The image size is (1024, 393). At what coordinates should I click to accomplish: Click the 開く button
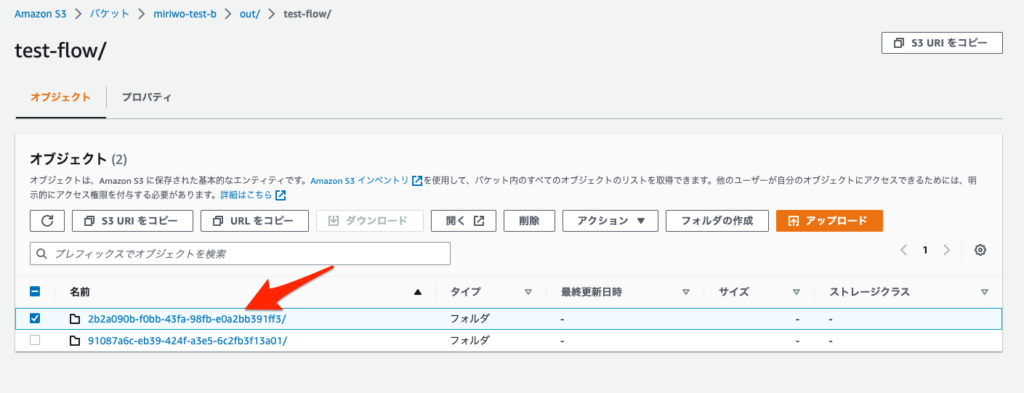(464, 221)
